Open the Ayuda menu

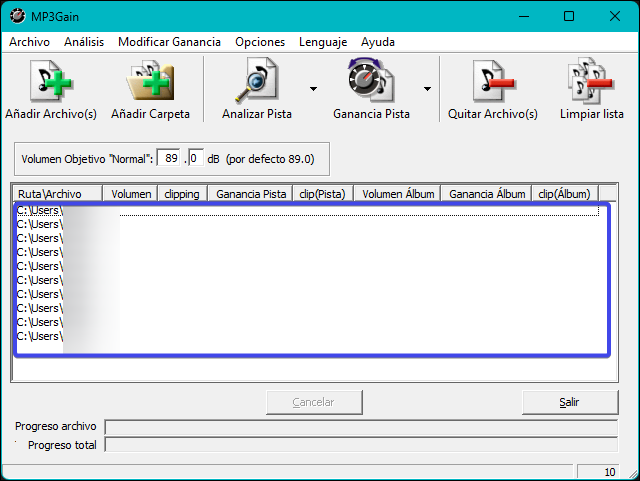378,42
